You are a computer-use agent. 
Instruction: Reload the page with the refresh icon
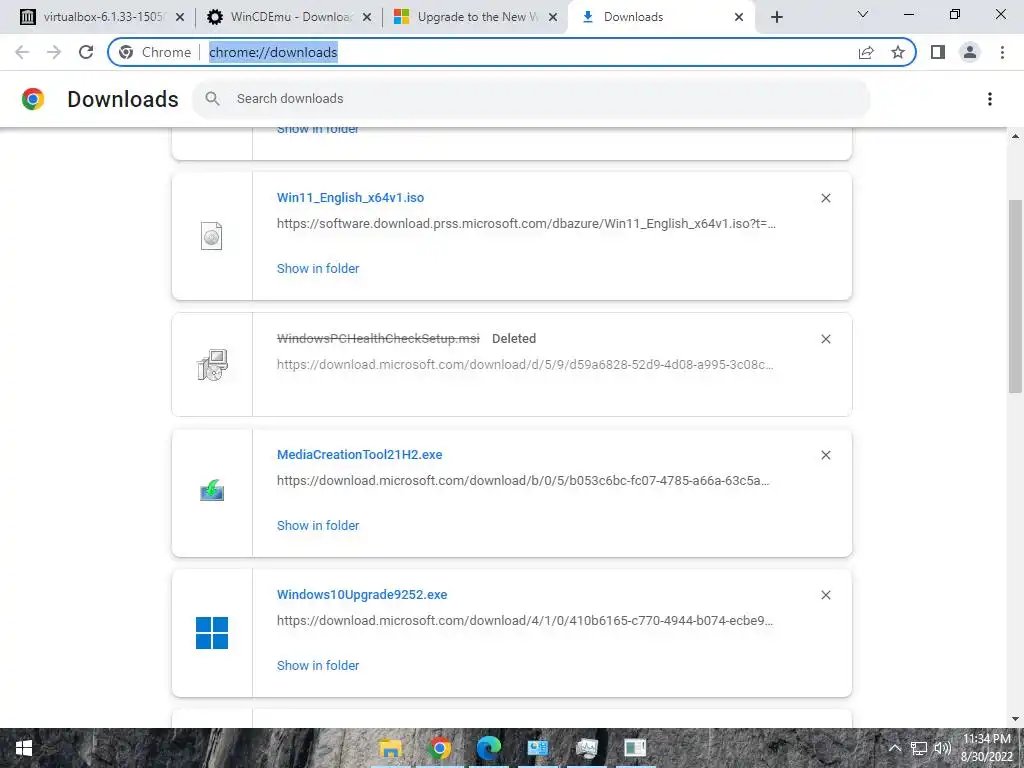[x=86, y=52]
